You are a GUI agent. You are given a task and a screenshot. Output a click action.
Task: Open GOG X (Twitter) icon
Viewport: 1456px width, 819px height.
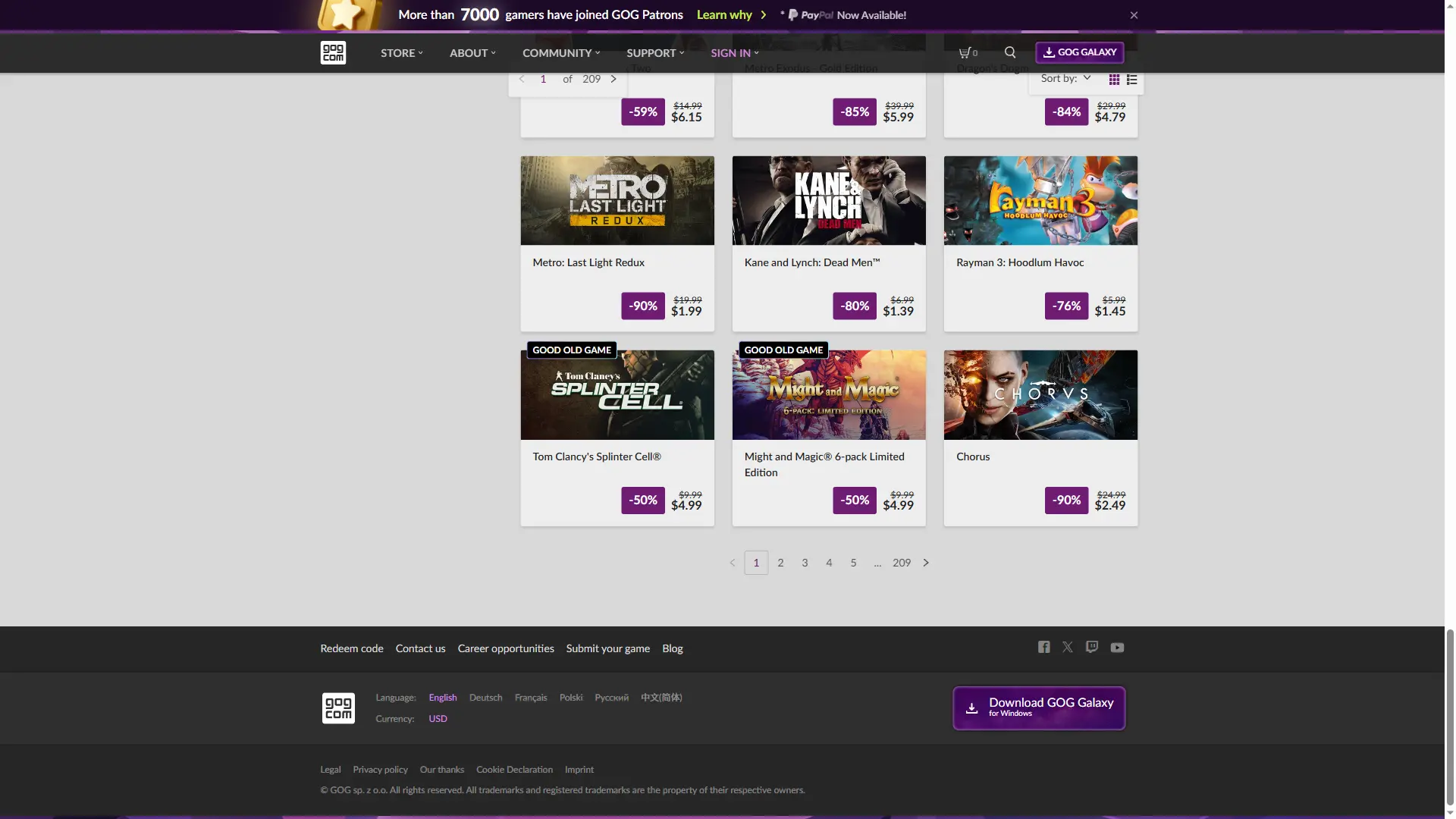[x=1068, y=647]
